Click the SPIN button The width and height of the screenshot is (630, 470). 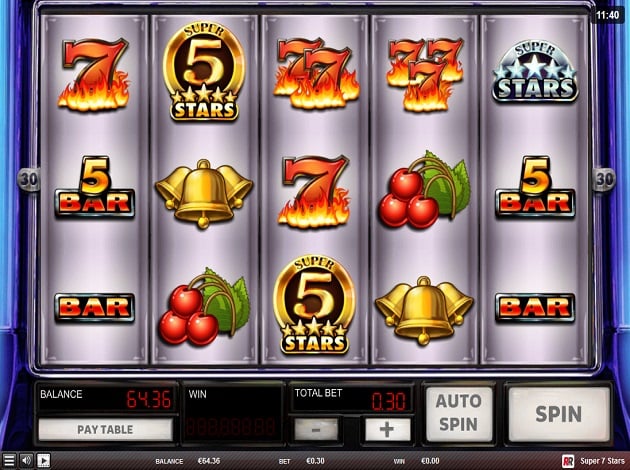point(558,414)
